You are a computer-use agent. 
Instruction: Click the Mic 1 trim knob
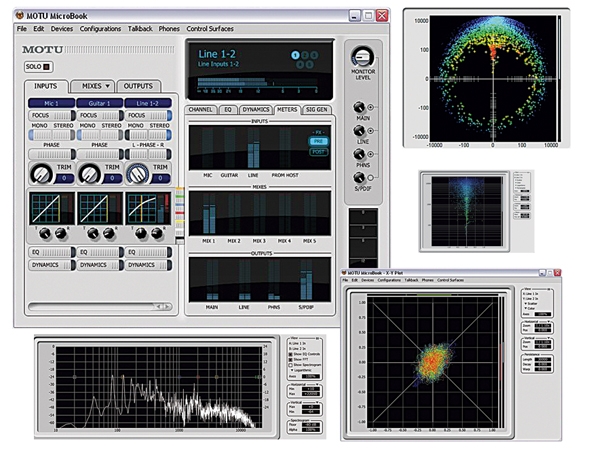coord(41,174)
